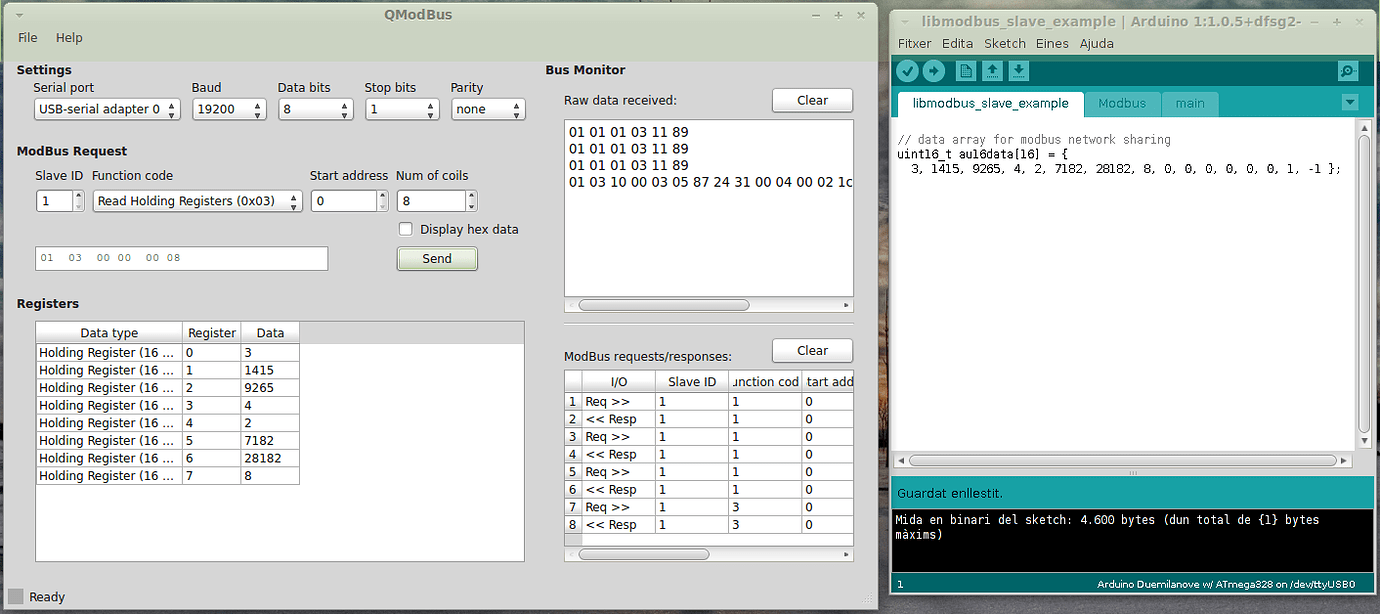The width and height of the screenshot is (1380, 614).
Task: Create a new sketch with the document icon
Action: [964, 71]
